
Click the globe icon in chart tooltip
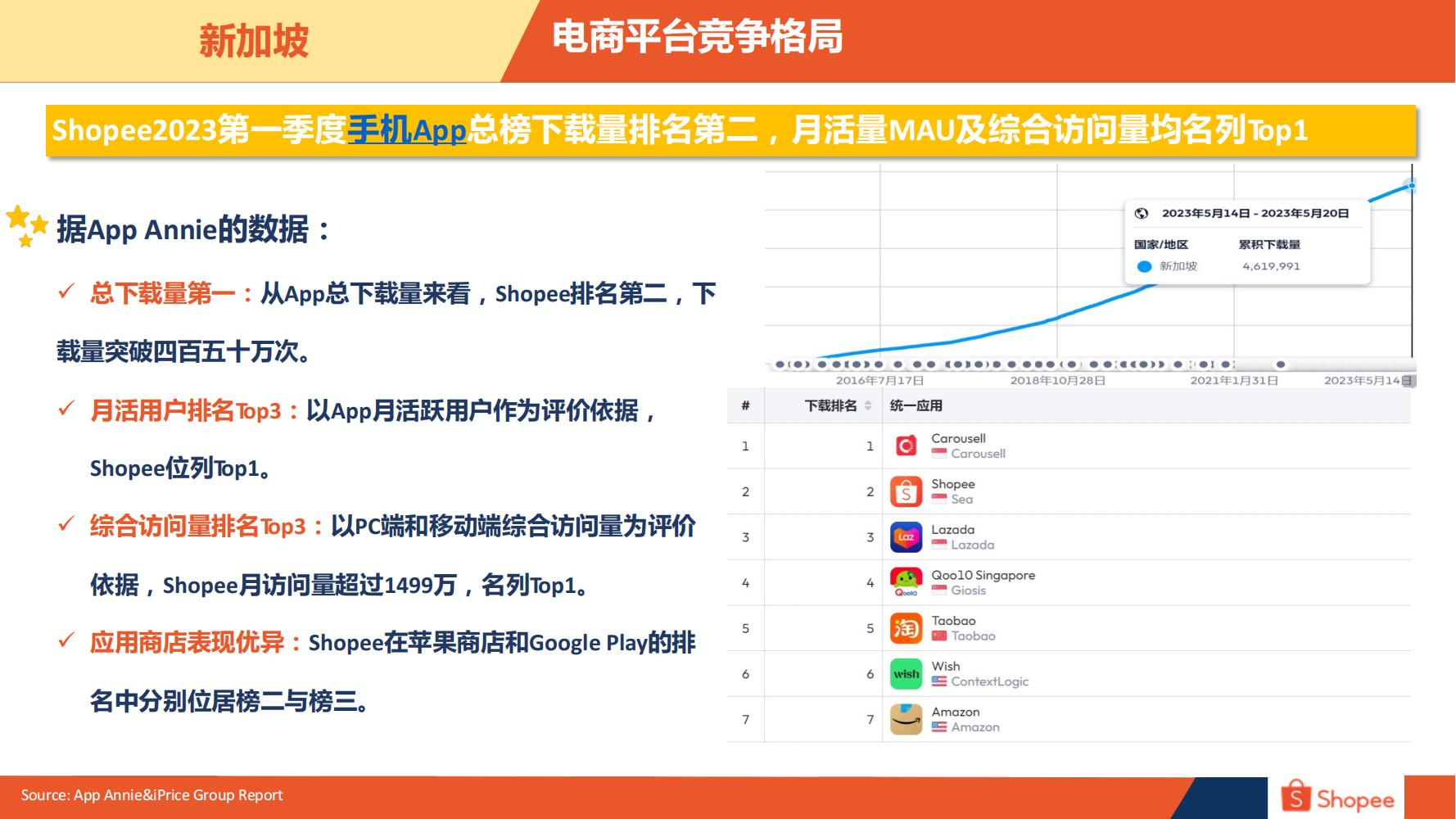(x=1141, y=213)
